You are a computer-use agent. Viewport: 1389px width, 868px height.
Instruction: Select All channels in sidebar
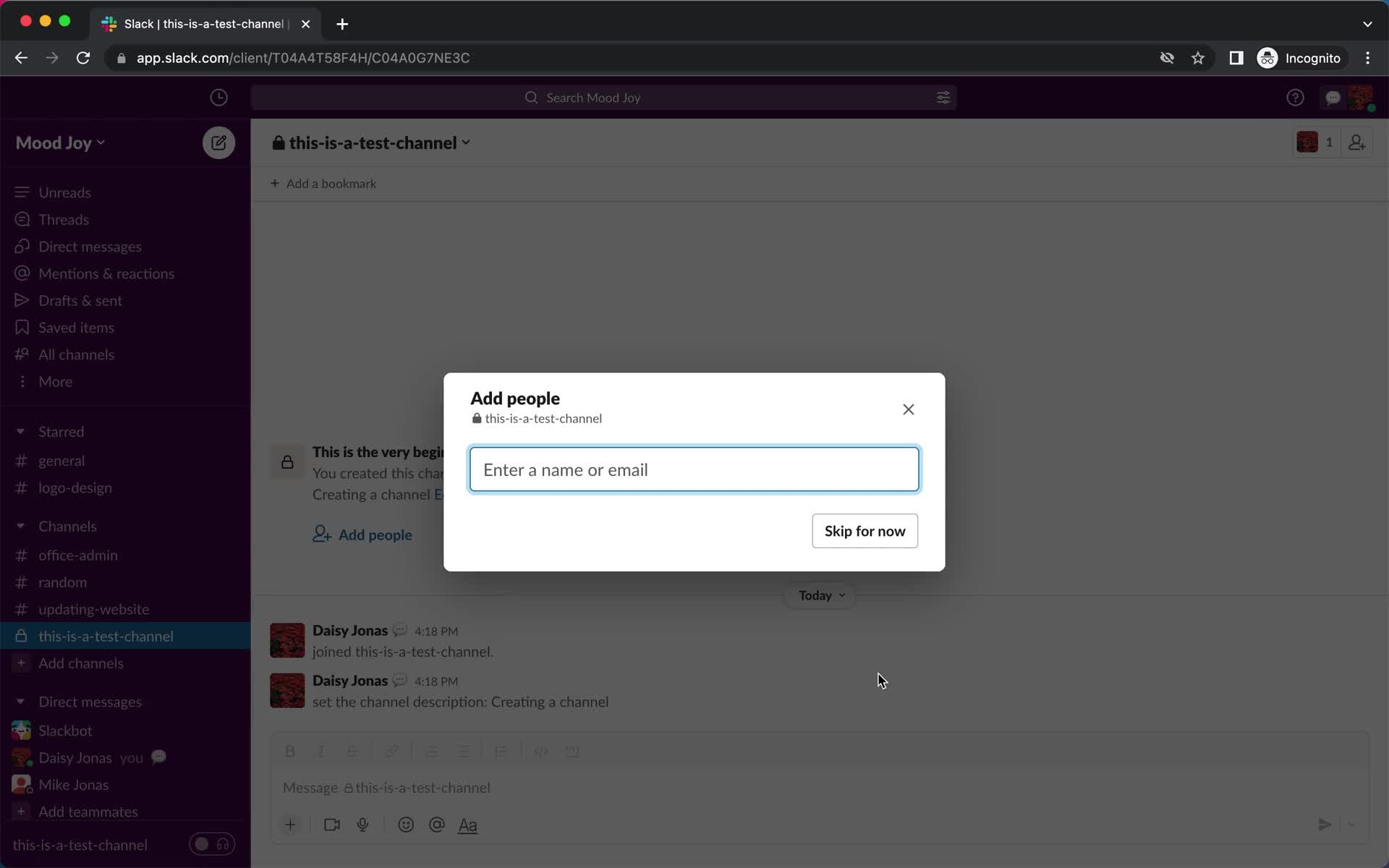[x=76, y=354]
